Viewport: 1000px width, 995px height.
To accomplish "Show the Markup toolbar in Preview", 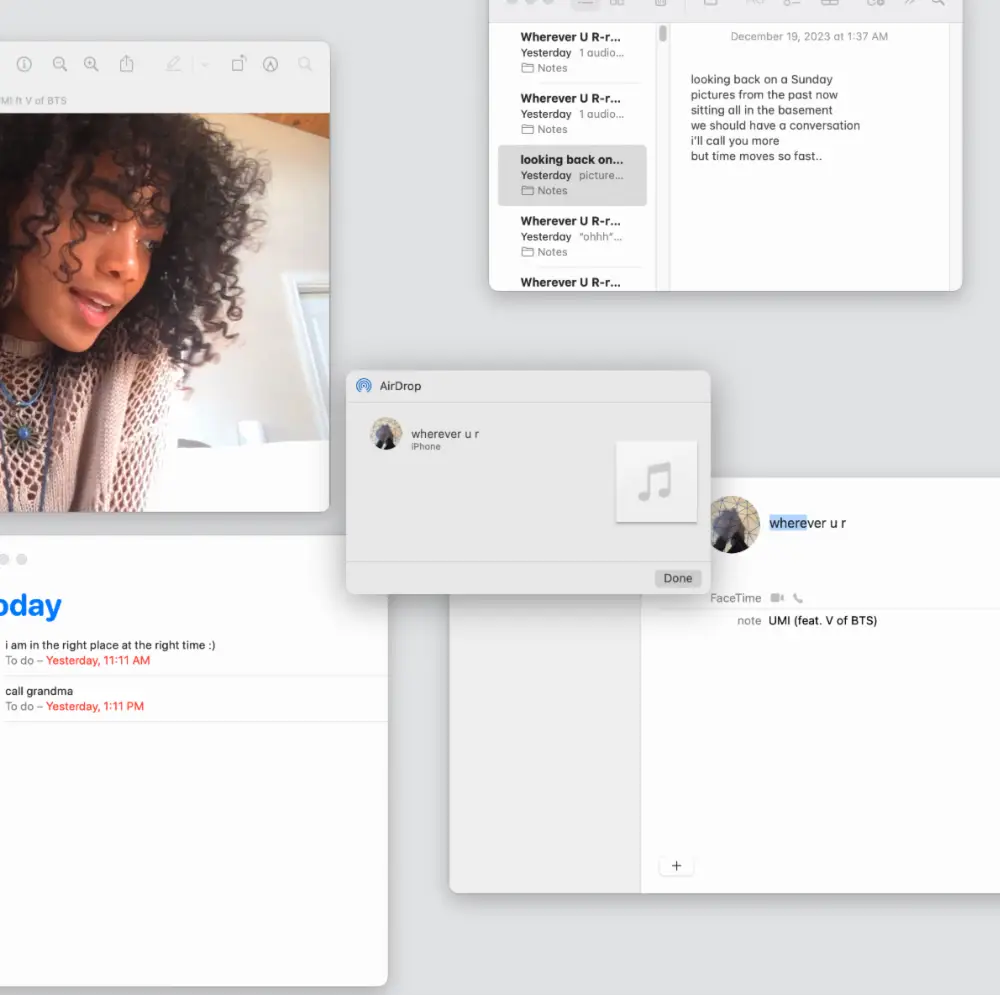I will [270, 64].
